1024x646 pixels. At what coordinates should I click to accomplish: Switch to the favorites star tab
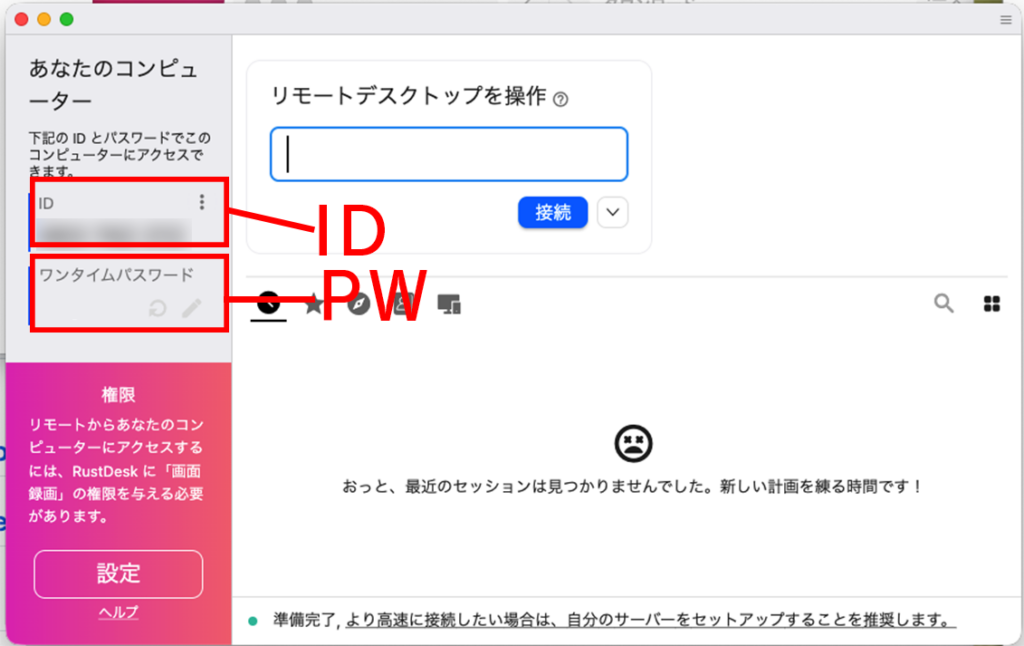point(313,304)
